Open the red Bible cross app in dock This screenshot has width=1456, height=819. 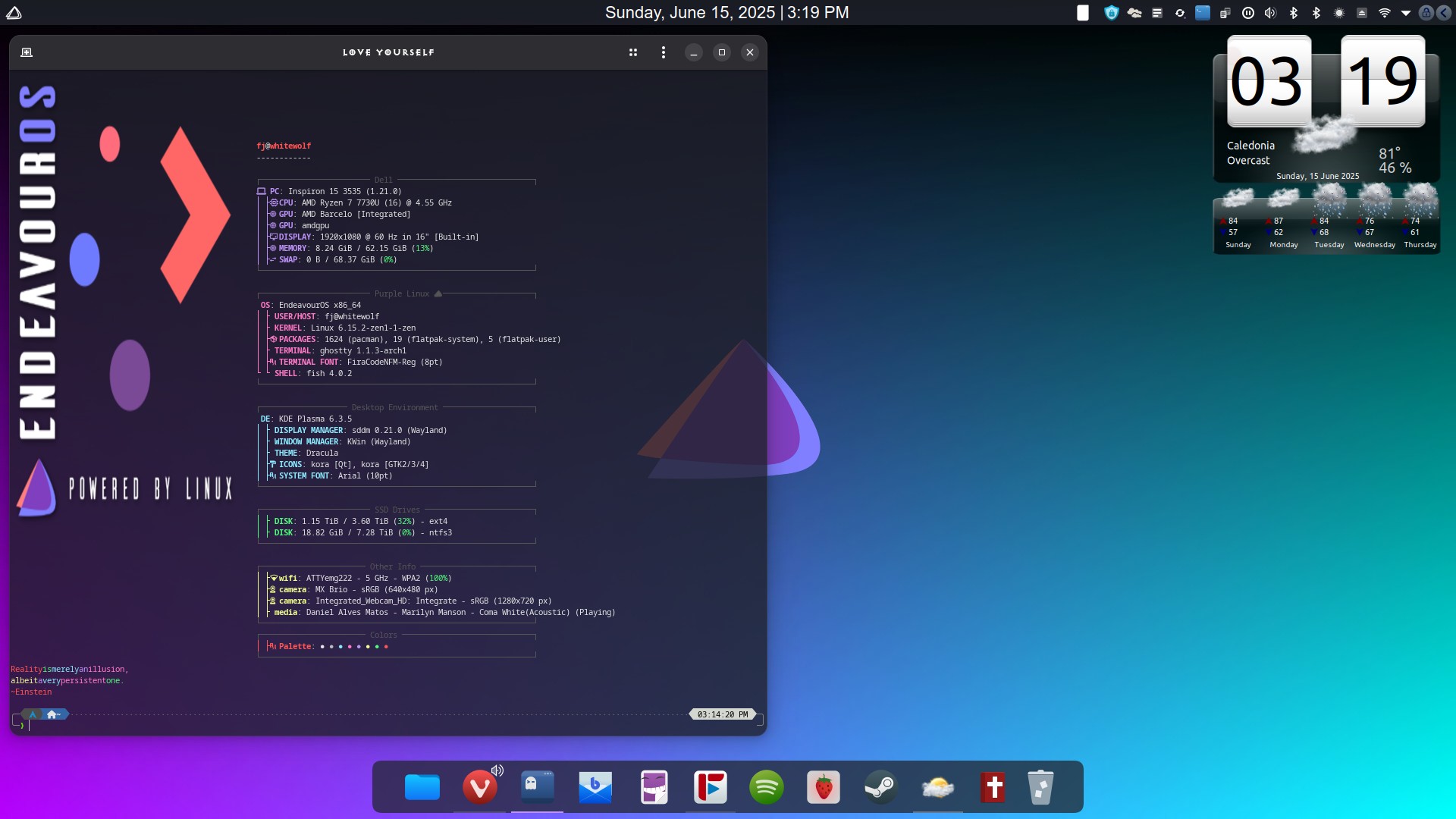[x=993, y=787]
